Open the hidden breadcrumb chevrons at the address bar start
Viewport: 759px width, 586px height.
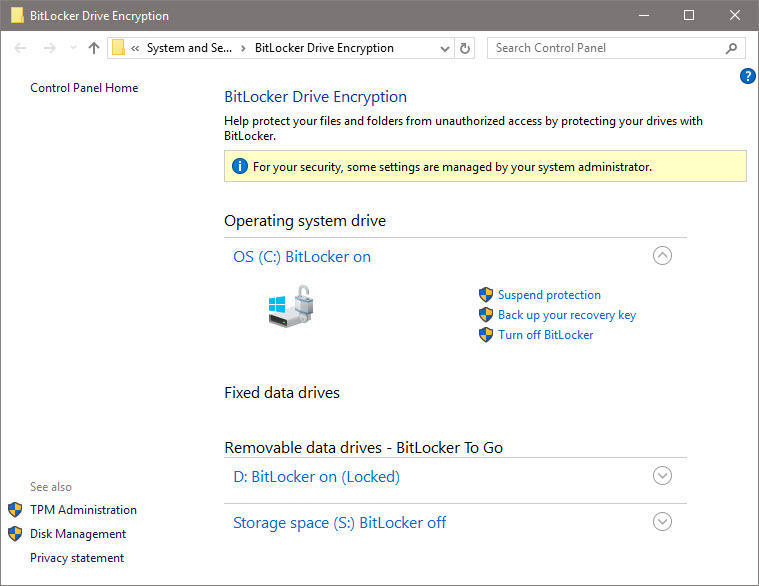pyautogui.click(x=135, y=48)
